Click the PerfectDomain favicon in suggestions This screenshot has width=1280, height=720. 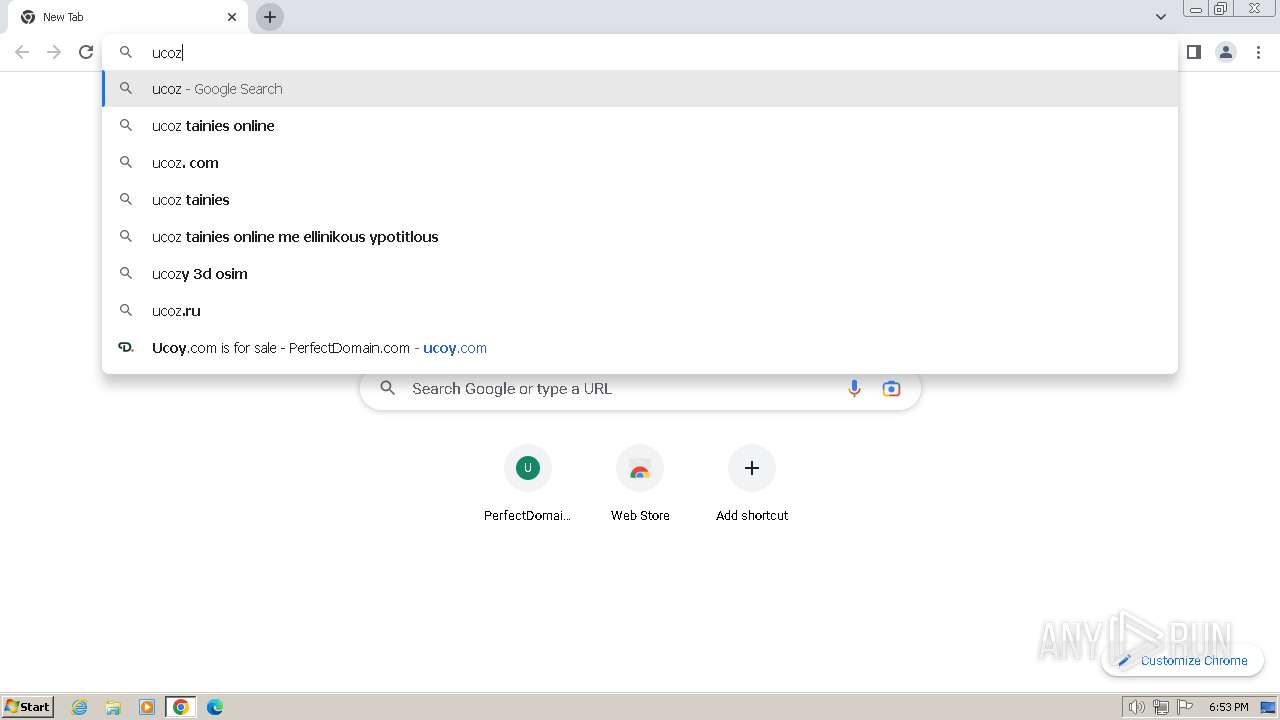pyautogui.click(x=126, y=348)
